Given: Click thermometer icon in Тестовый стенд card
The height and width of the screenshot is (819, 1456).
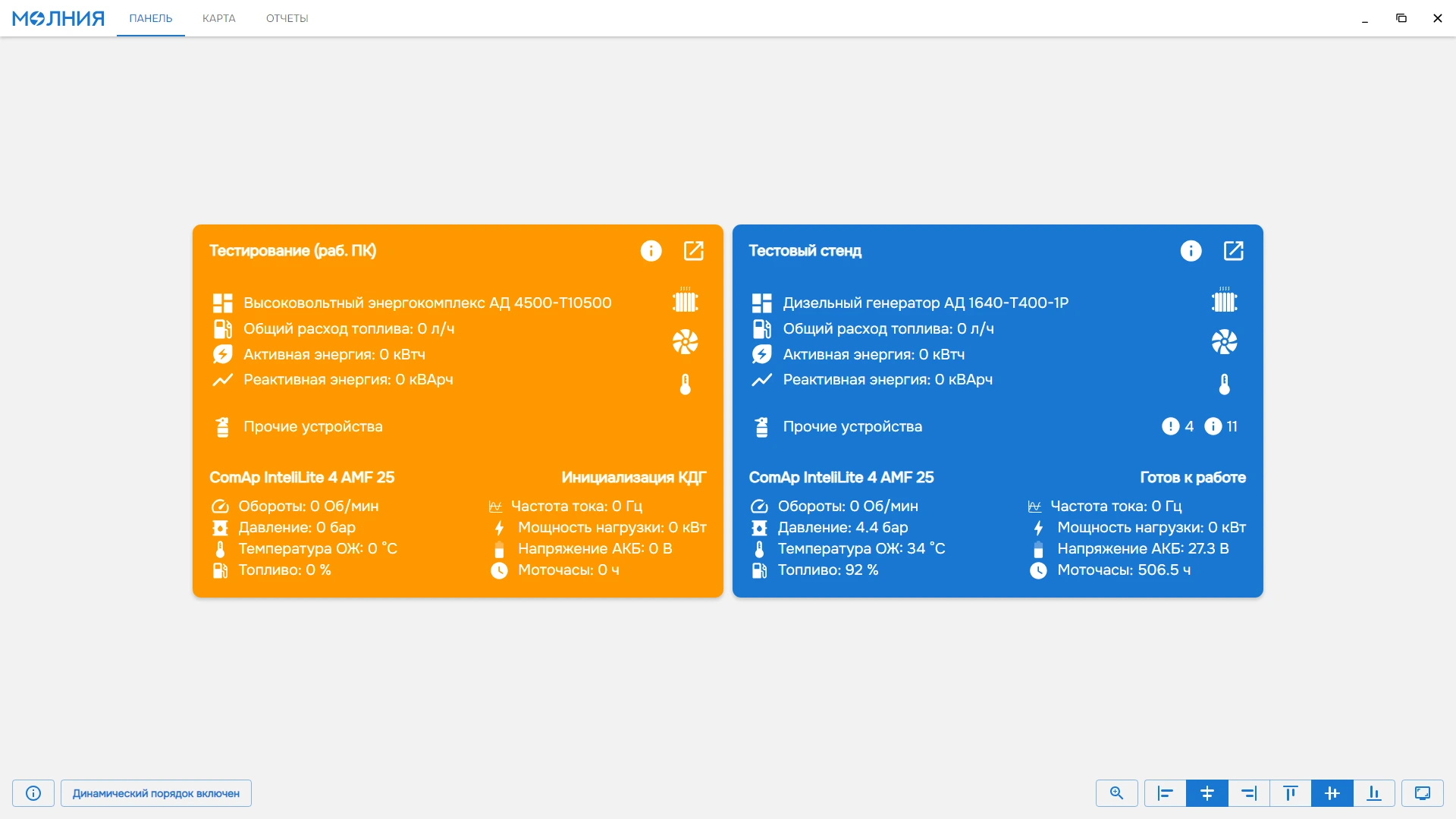Looking at the screenshot, I should (x=1224, y=384).
